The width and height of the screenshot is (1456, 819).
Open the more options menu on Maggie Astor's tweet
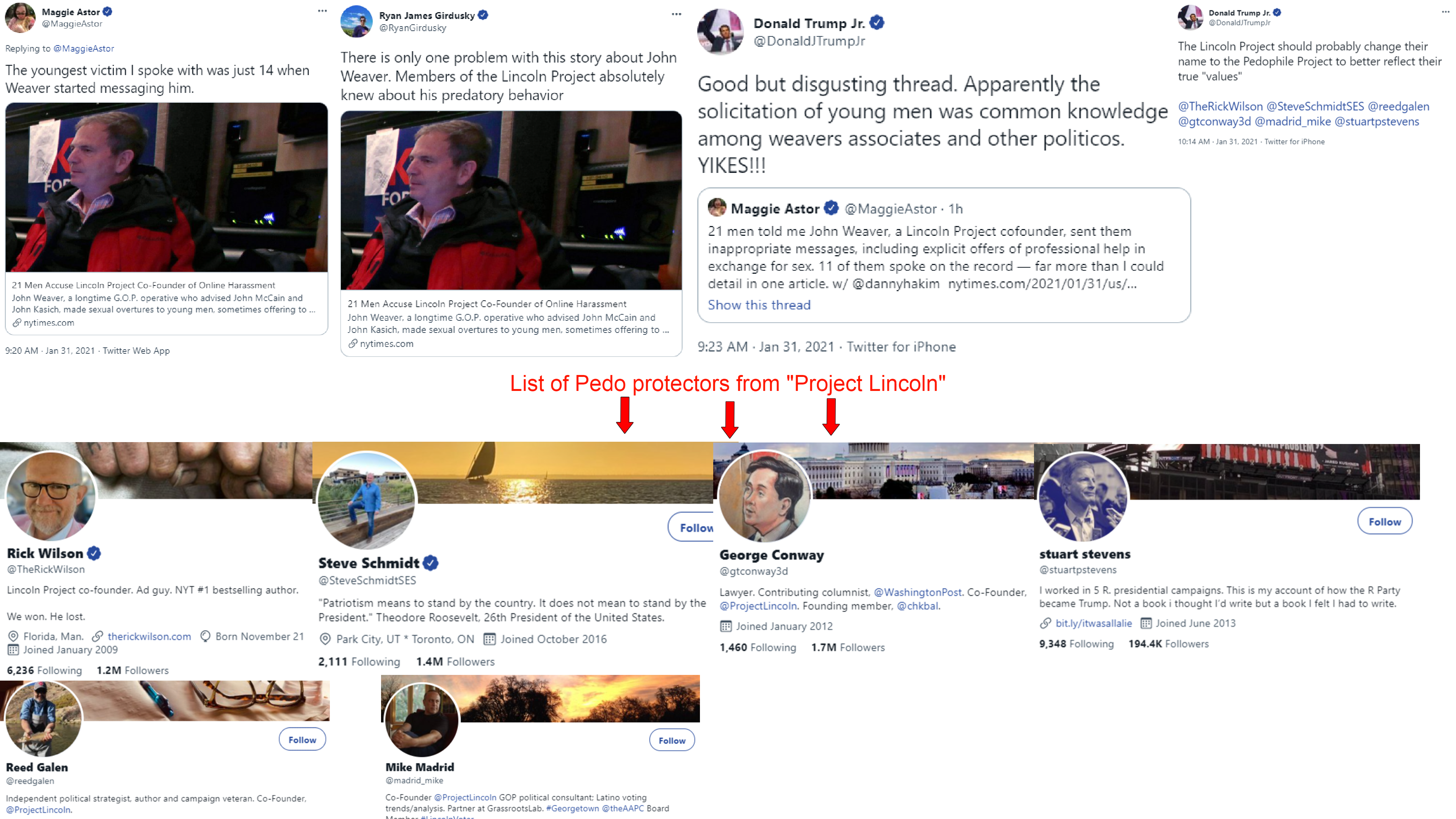tap(322, 11)
